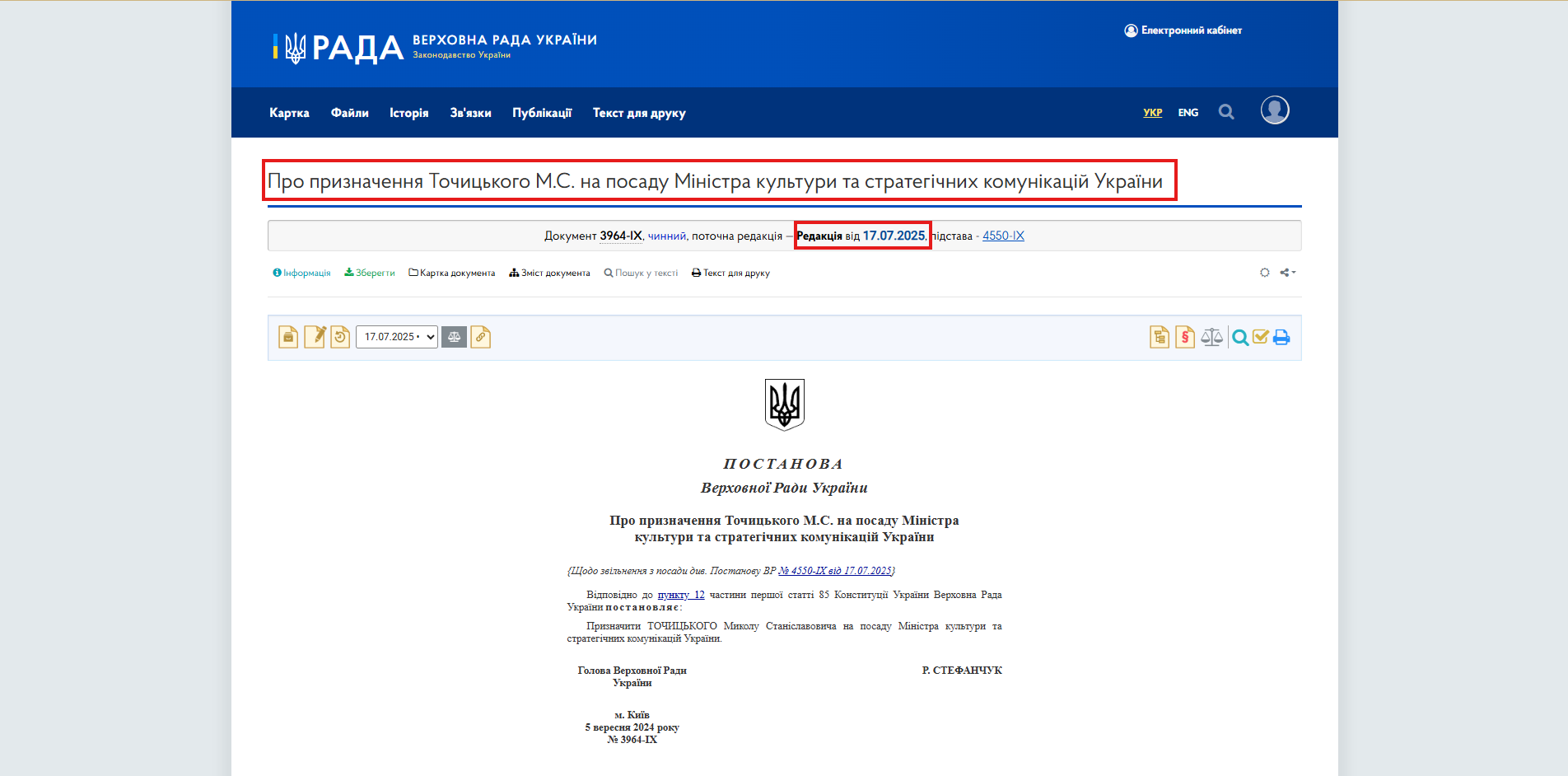Click Пошук у тексті link

click(x=641, y=273)
